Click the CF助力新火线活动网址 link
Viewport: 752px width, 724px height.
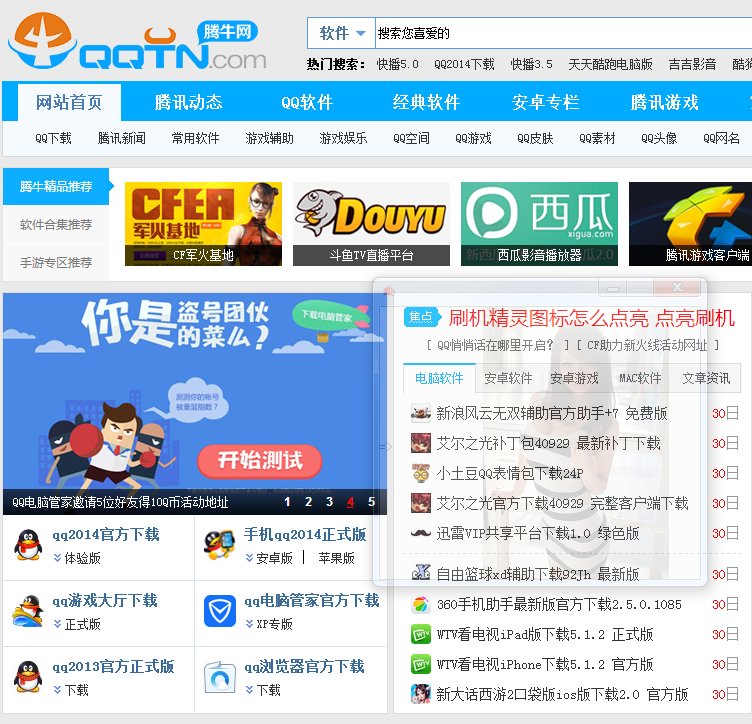[647, 345]
